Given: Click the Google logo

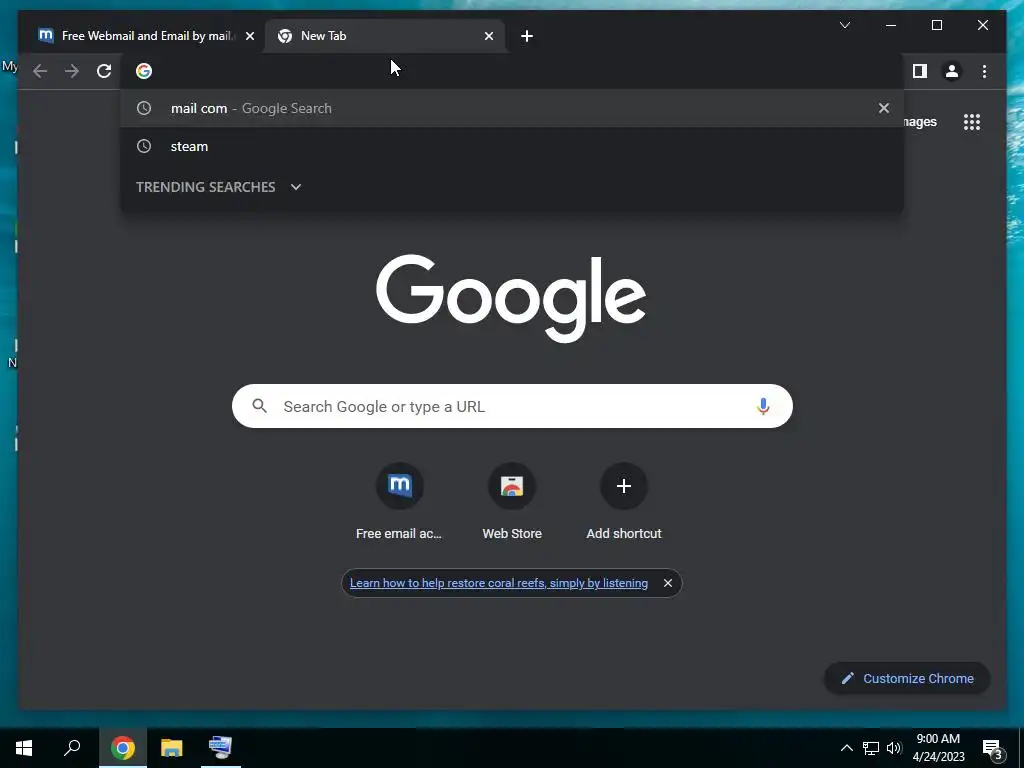Looking at the screenshot, I should (x=511, y=298).
